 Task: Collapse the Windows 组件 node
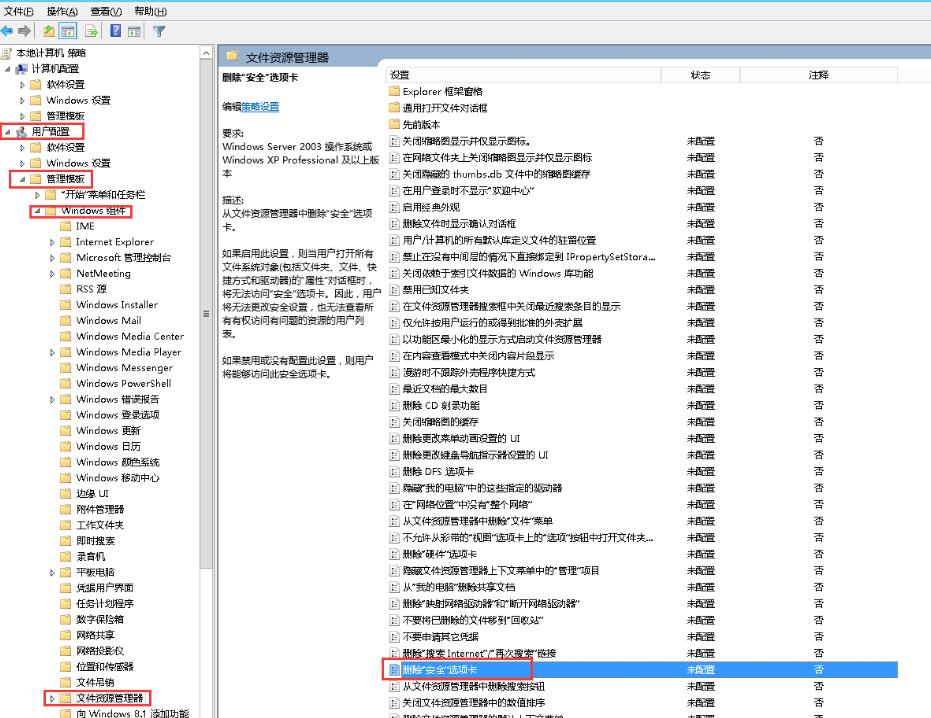pyautogui.click(x=37, y=210)
